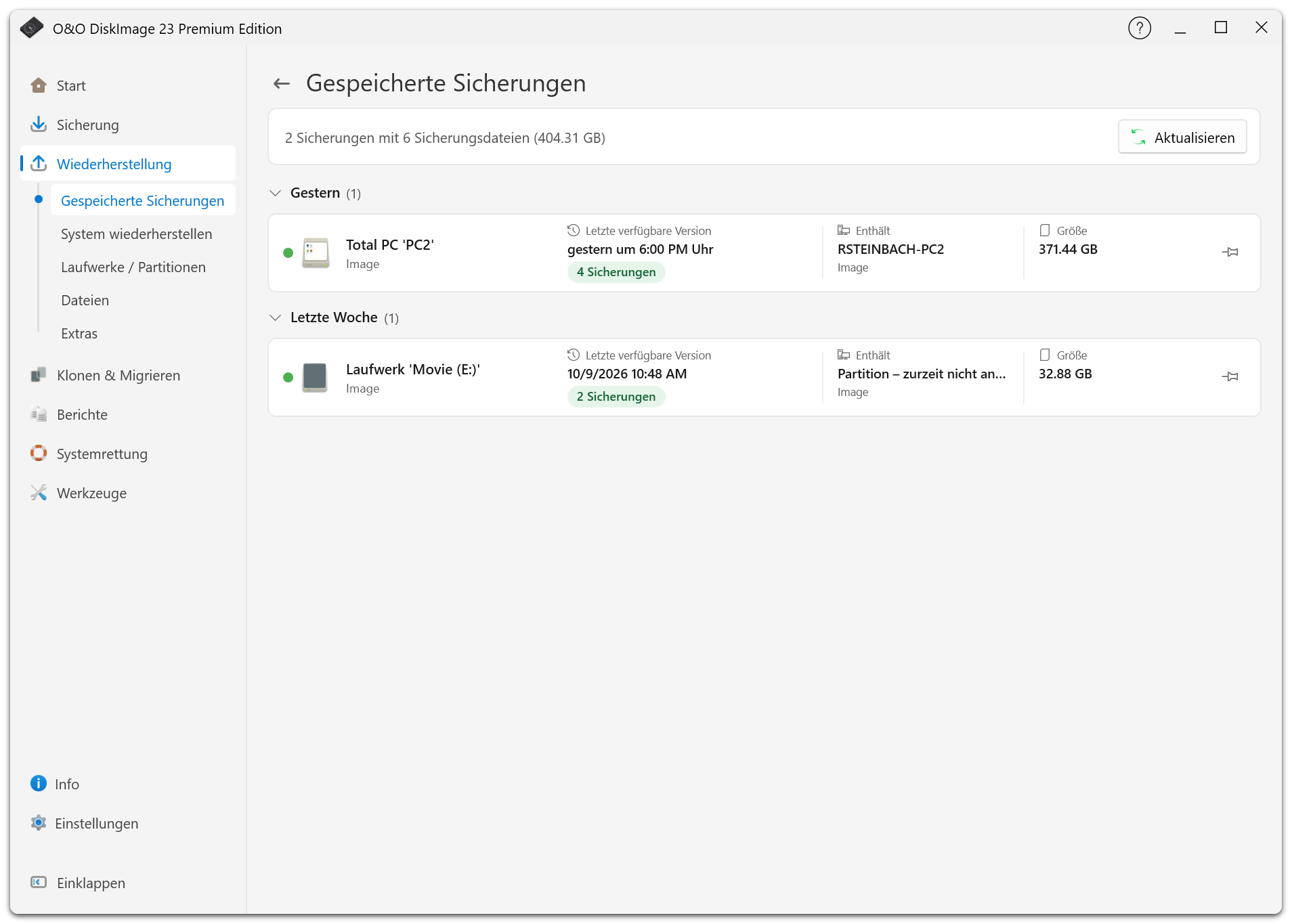
Task: Click the Start home icon
Action: click(x=39, y=85)
